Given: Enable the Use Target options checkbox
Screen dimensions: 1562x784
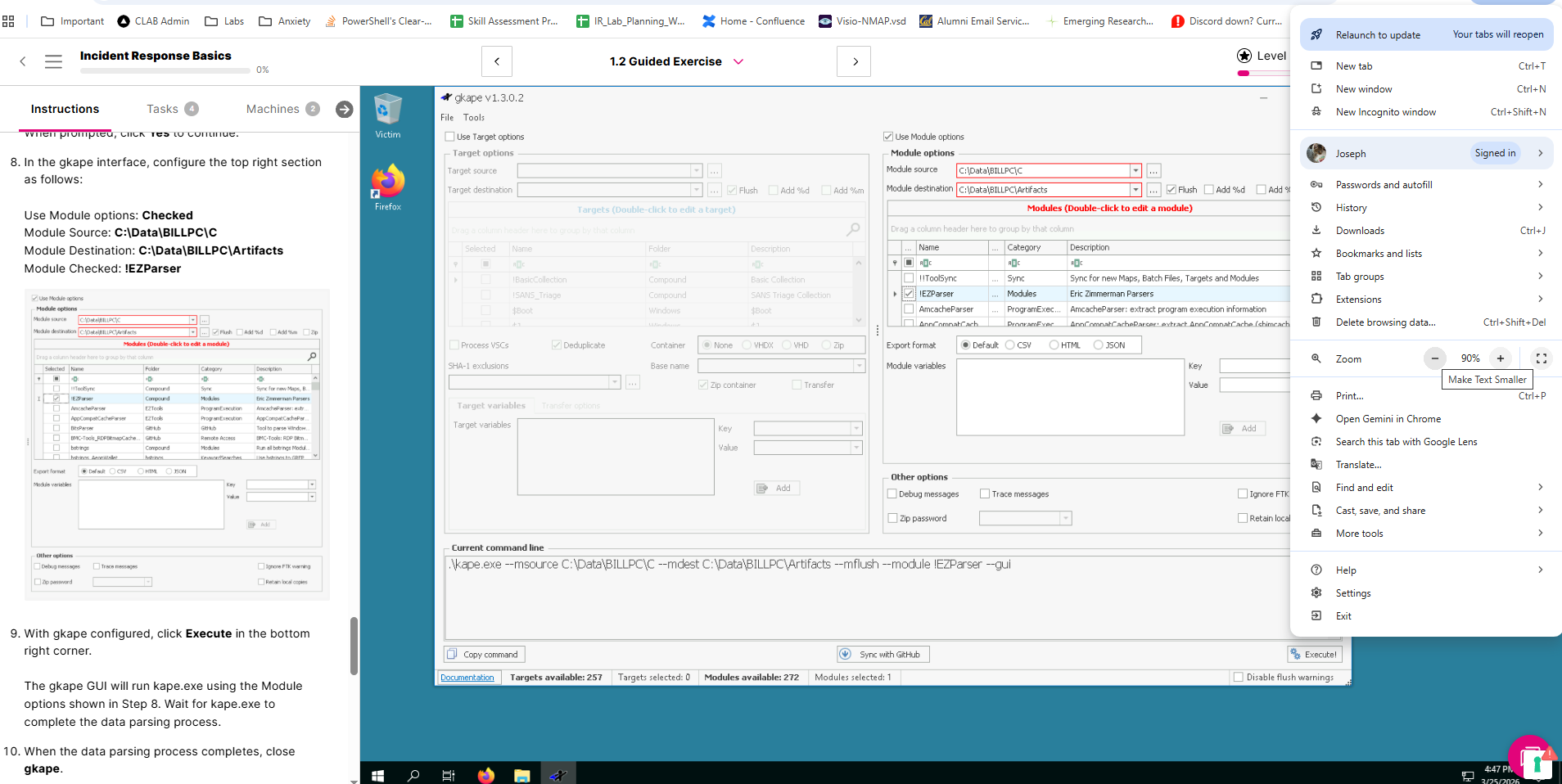Looking at the screenshot, I should tap(449, 137).
